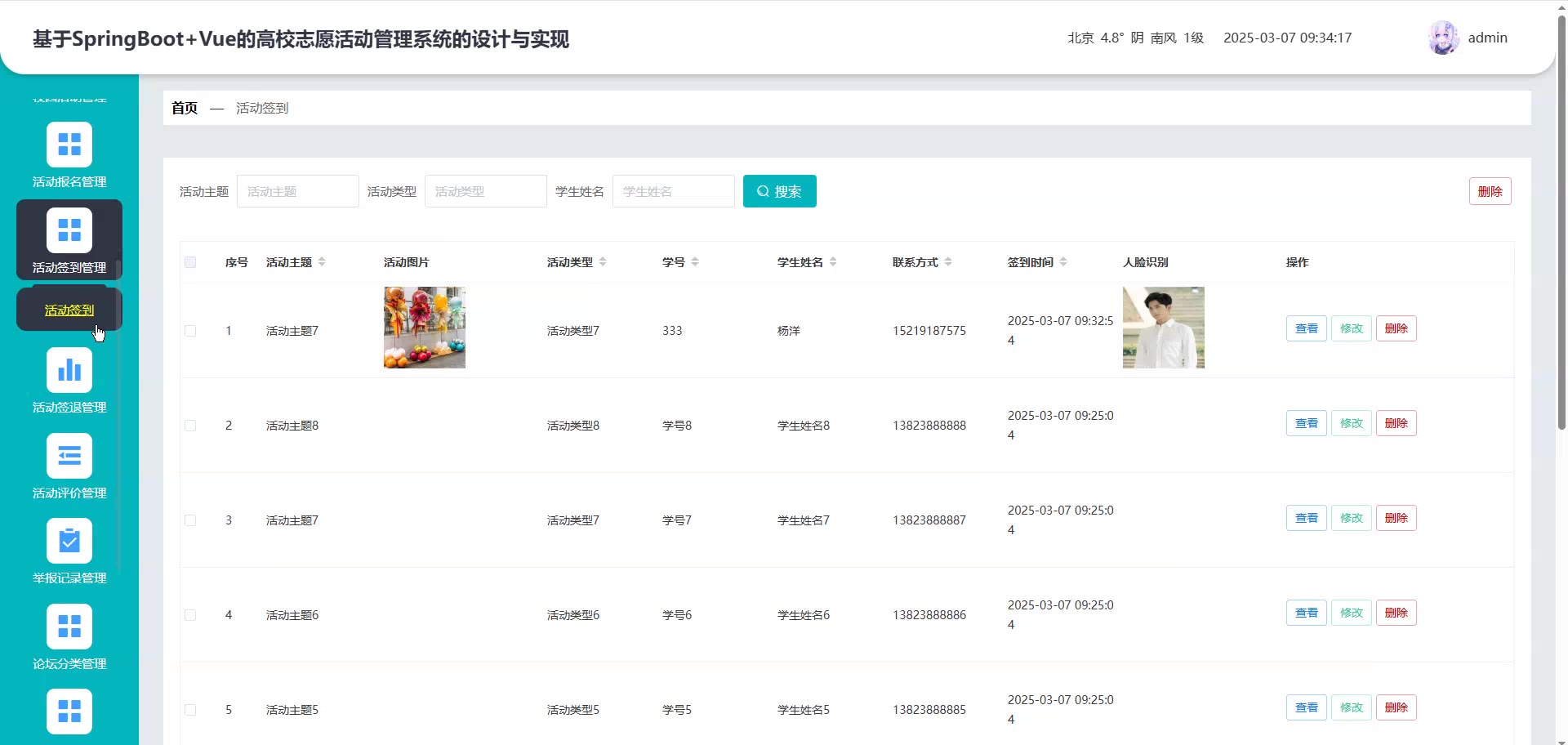
Task: Click the 活动签到管理 grid icon
Action: 69,230
